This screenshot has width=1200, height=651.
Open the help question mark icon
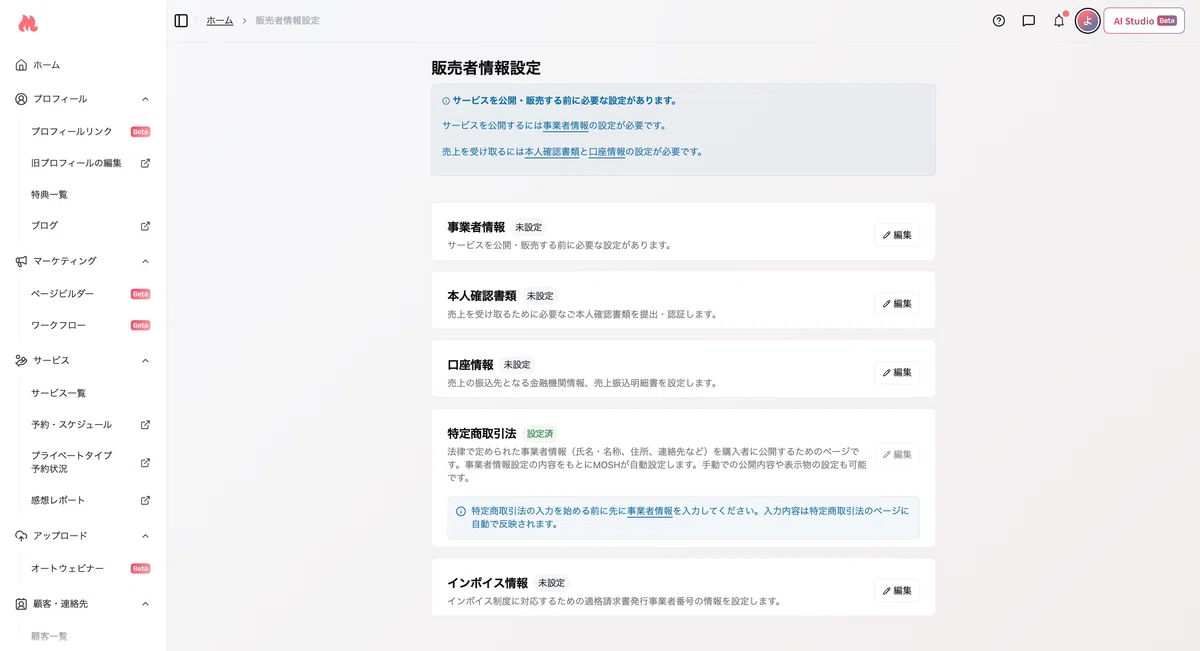coord(998,20)
